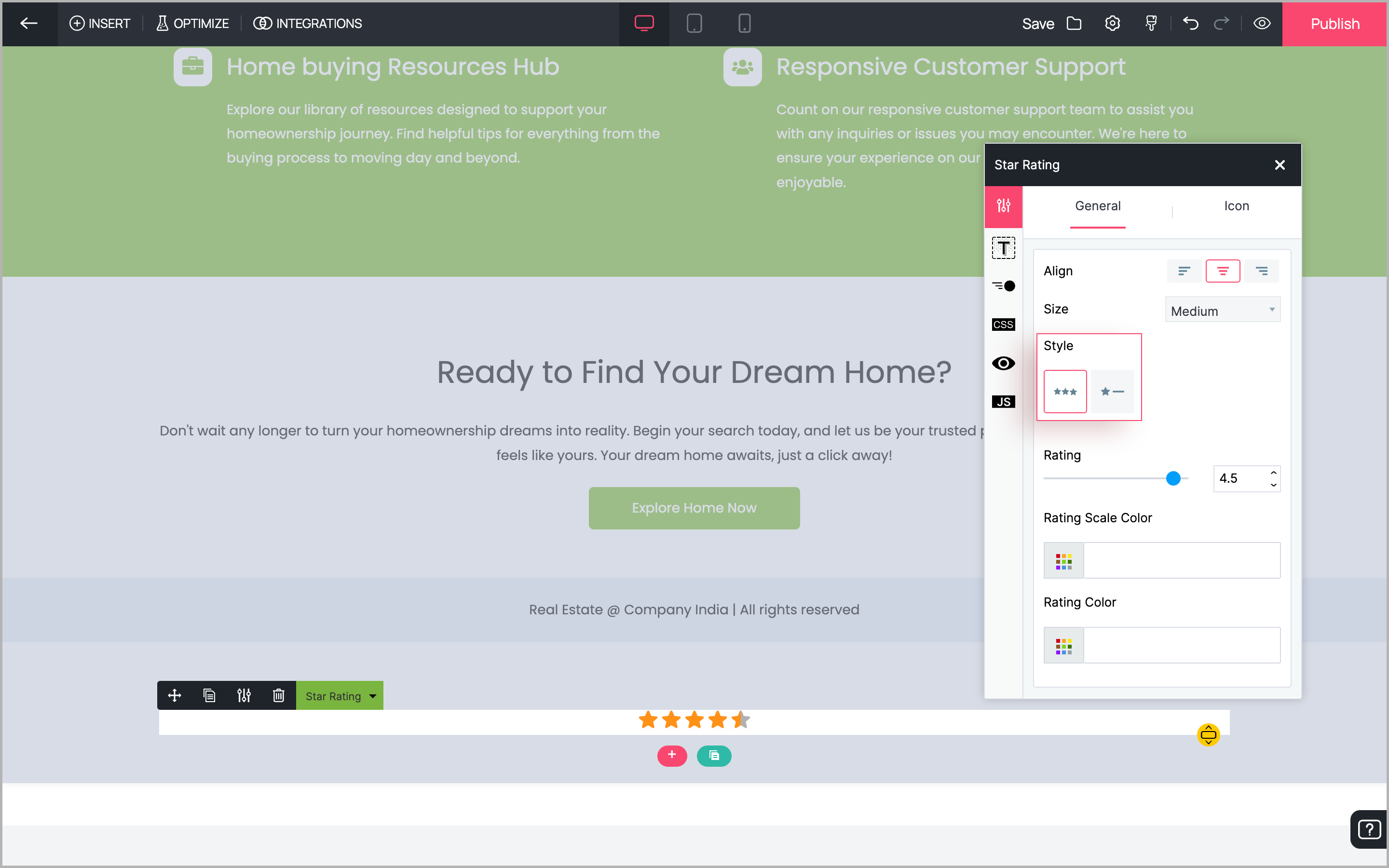
Task: Expand the Star Rating element dropdown arrow
Action: coord(373,696)
